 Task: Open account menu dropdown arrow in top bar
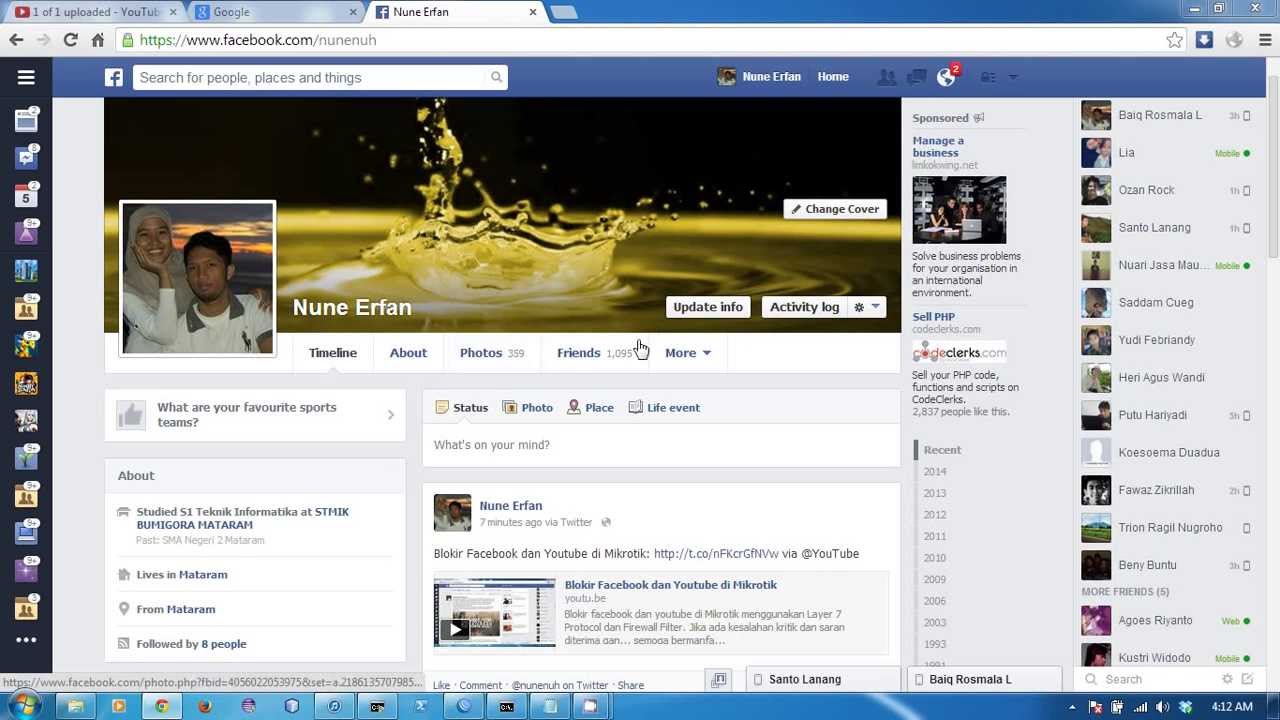click(1012, 77)
